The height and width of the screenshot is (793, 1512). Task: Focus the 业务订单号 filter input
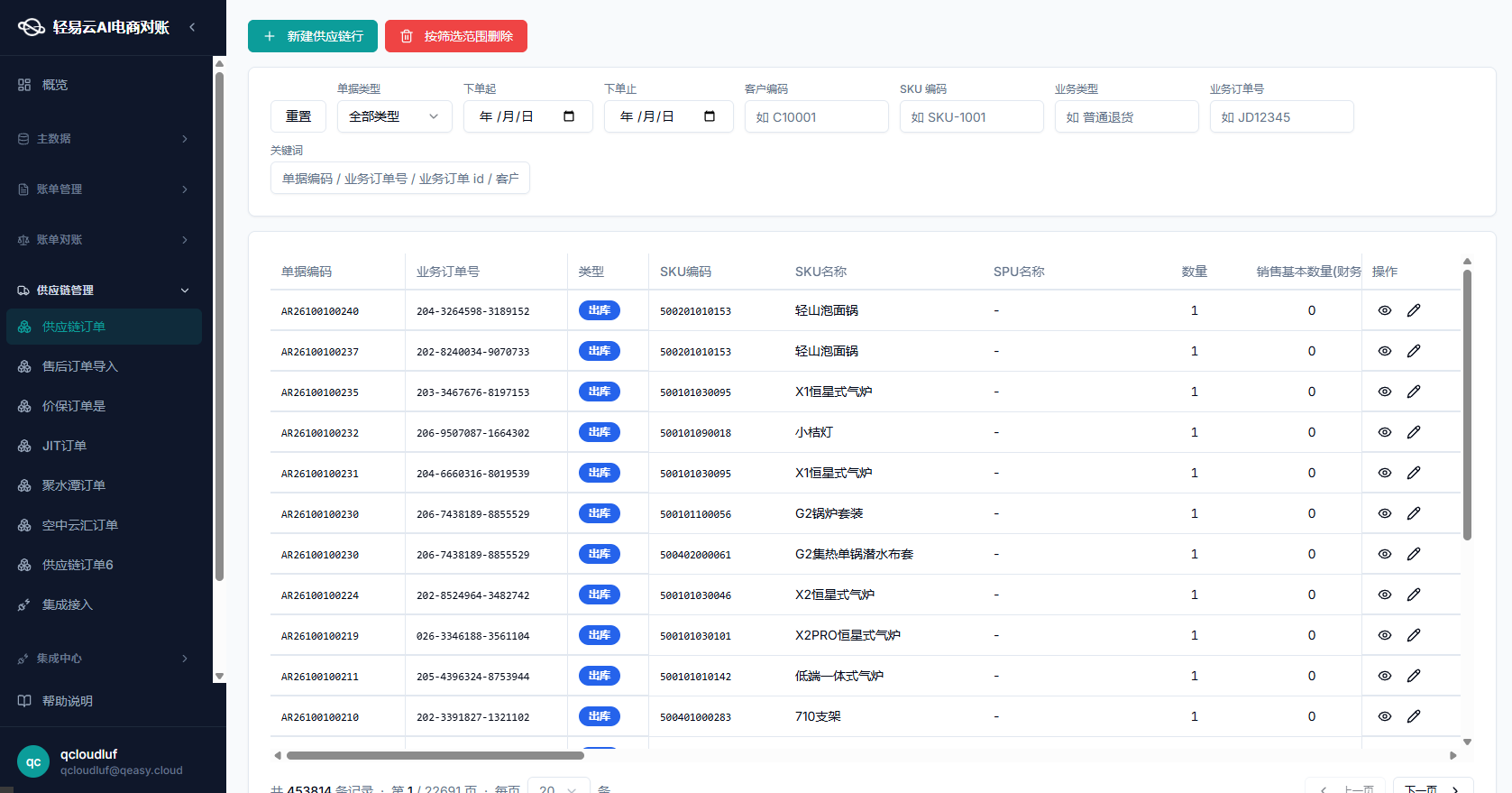pos(1282,116)
